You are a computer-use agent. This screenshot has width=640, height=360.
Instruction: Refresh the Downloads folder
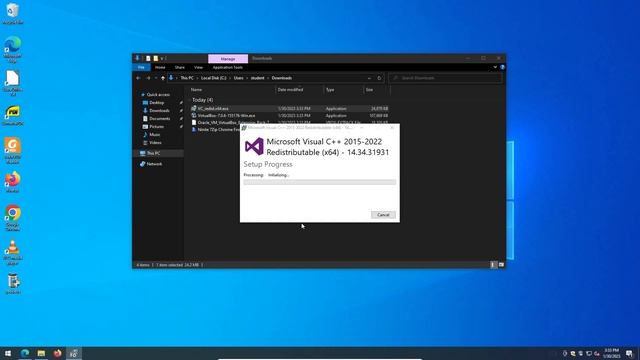point(379,78)
